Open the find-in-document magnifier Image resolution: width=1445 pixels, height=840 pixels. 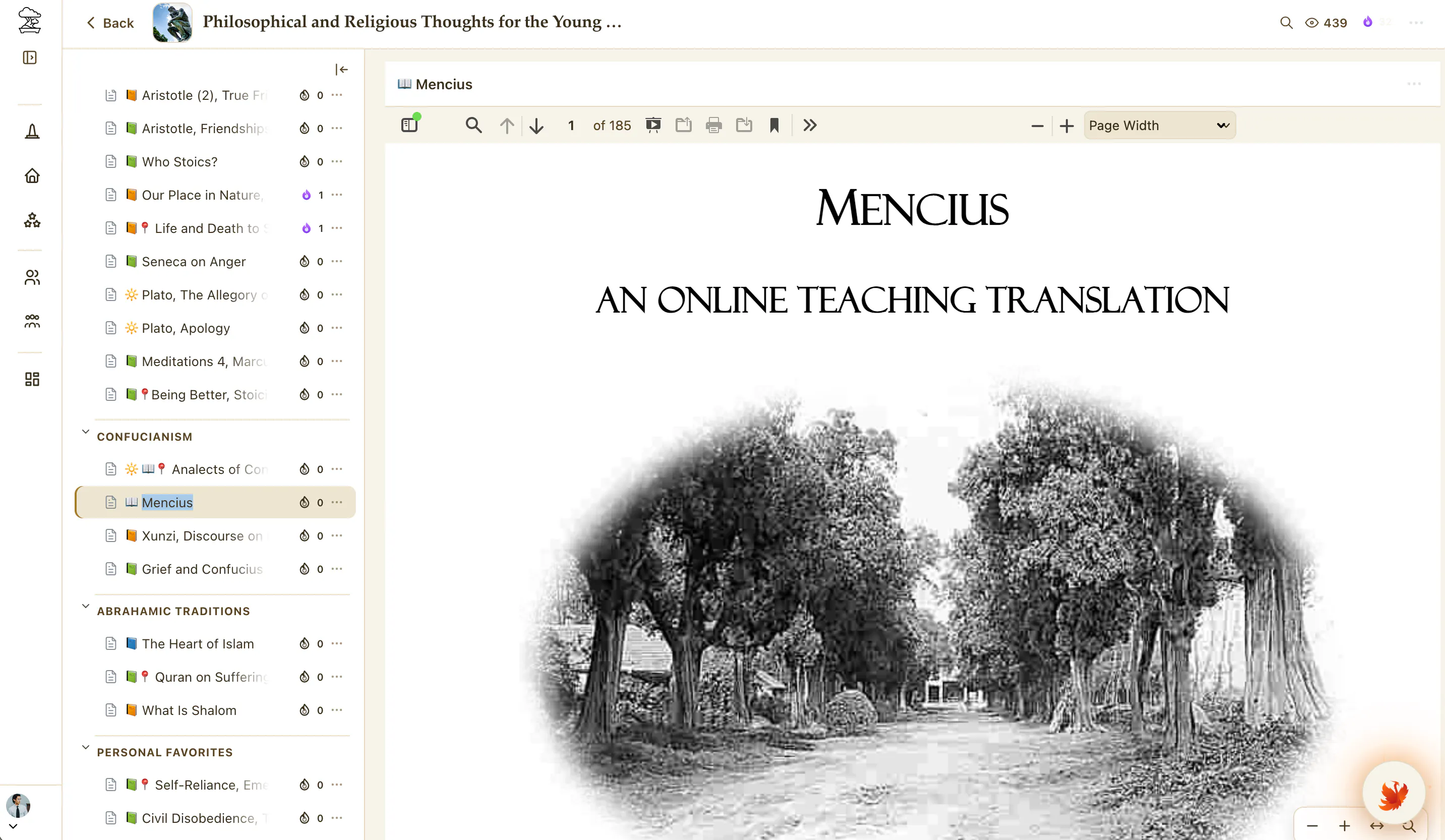[473, 125]
